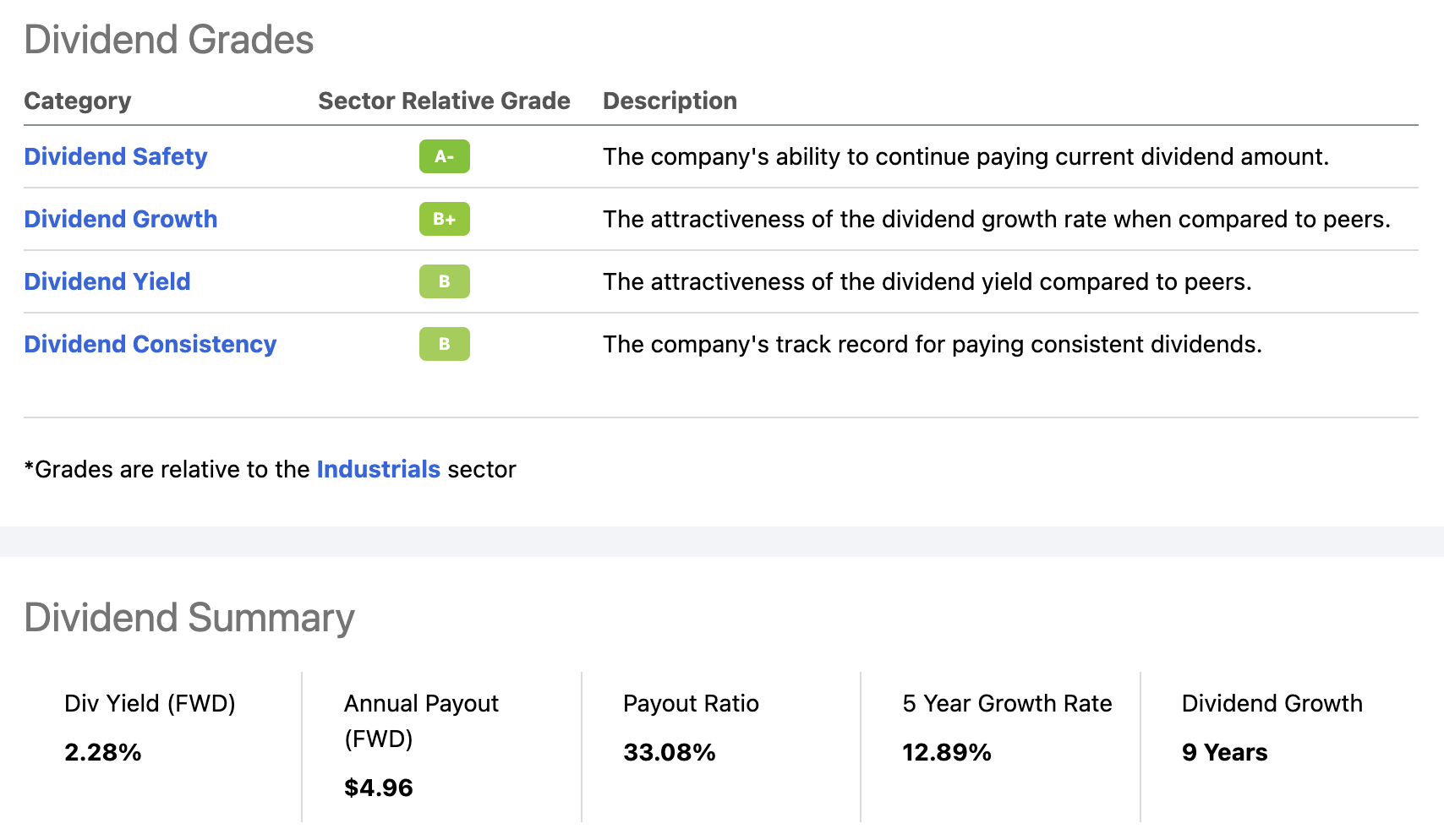Click the Dividend Summary section heading
Screen dimensions: 1444x840
pos(189,618)
